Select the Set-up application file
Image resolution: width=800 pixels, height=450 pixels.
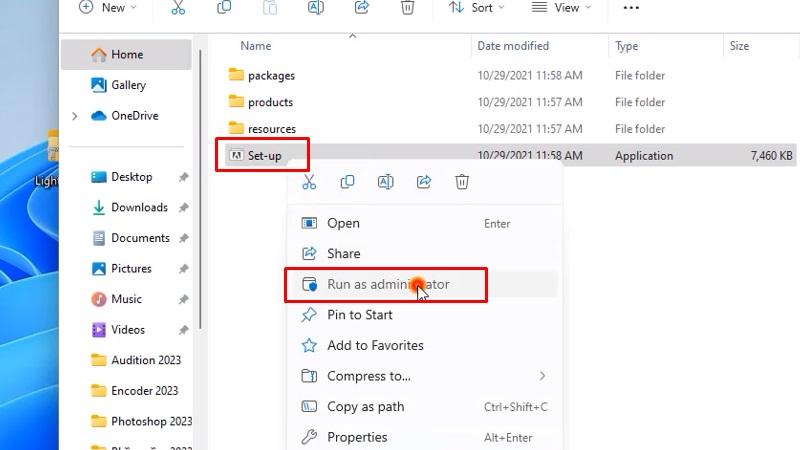point(262,156)
